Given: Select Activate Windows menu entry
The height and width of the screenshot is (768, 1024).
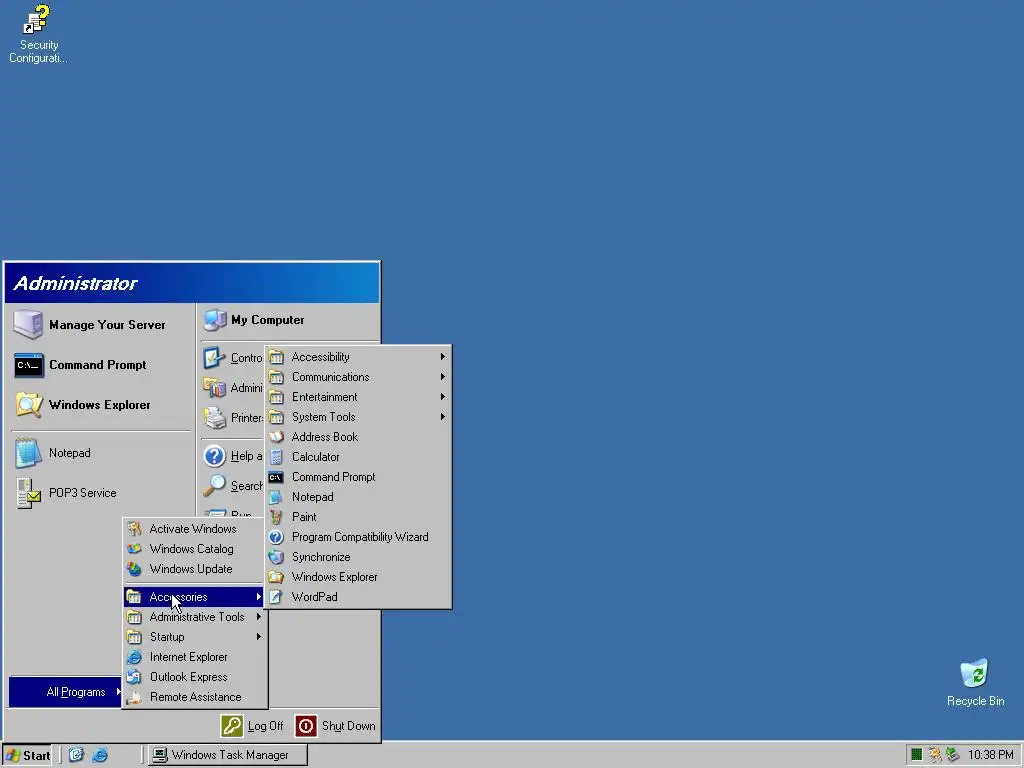Looking at the screenshot, I should point(195,529).
